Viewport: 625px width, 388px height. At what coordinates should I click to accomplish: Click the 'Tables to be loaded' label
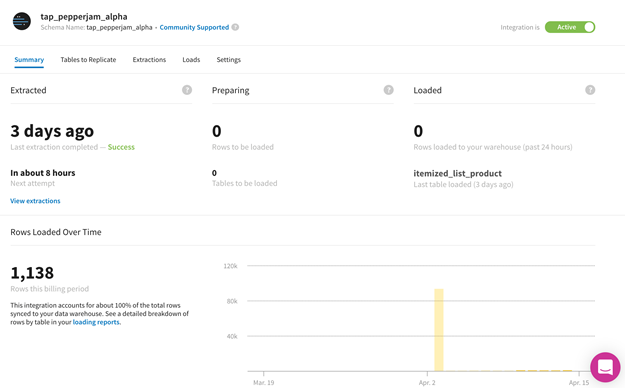244,183
